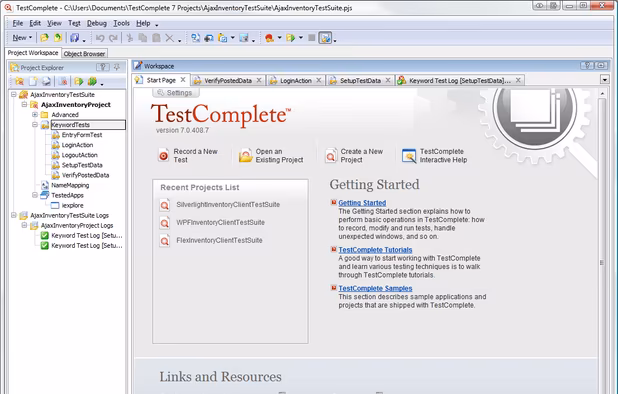Open the File menu

click(18, 23)
